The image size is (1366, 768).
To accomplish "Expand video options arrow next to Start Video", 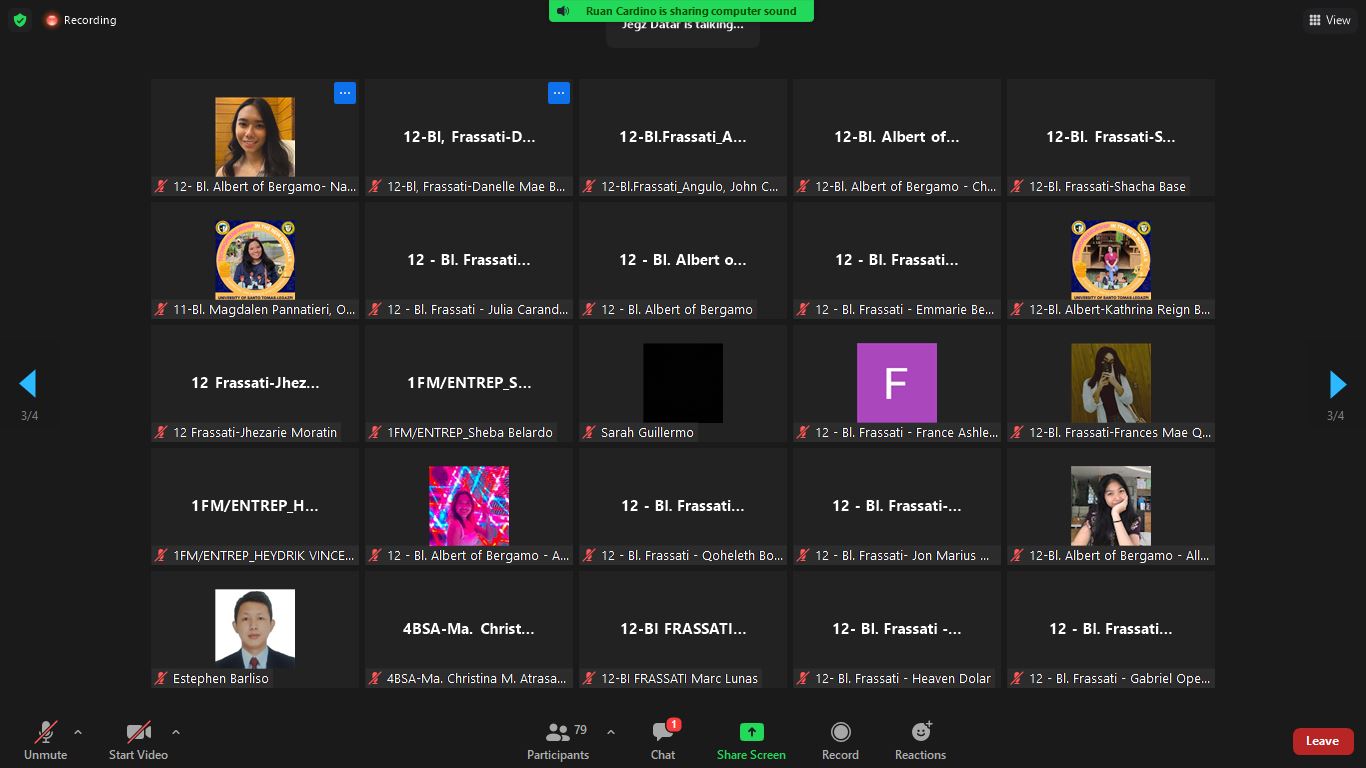I will [x=176, y=732].
